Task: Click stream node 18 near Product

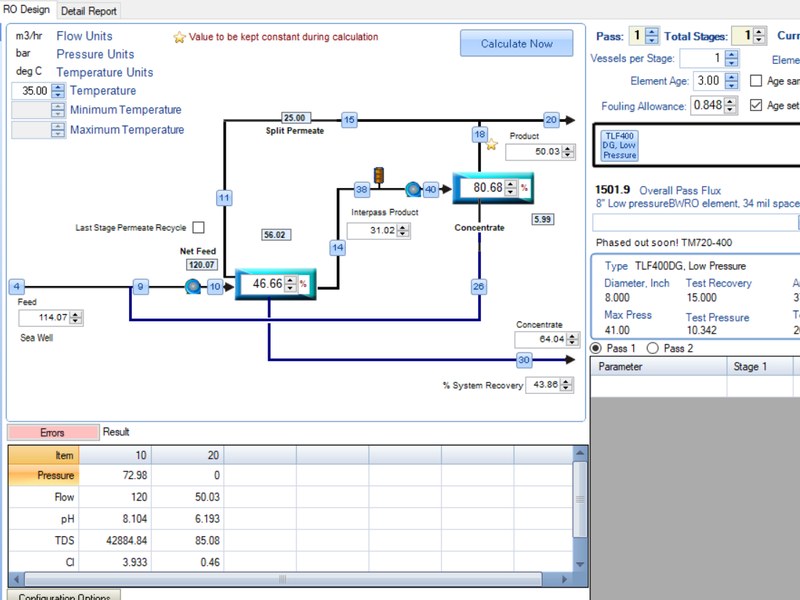Action: click(480, 135)
